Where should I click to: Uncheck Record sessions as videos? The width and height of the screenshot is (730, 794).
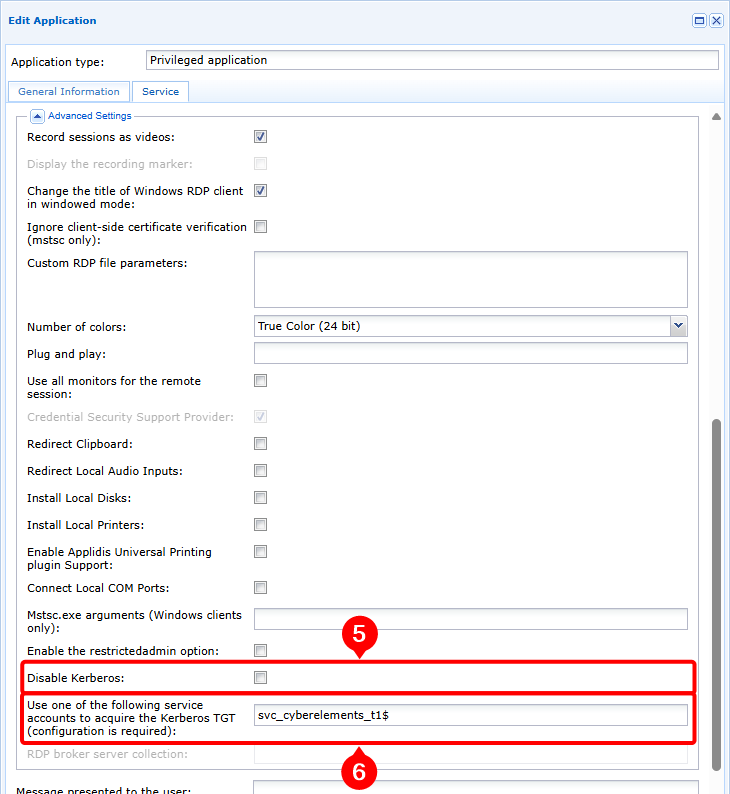[x=260, y=137]
